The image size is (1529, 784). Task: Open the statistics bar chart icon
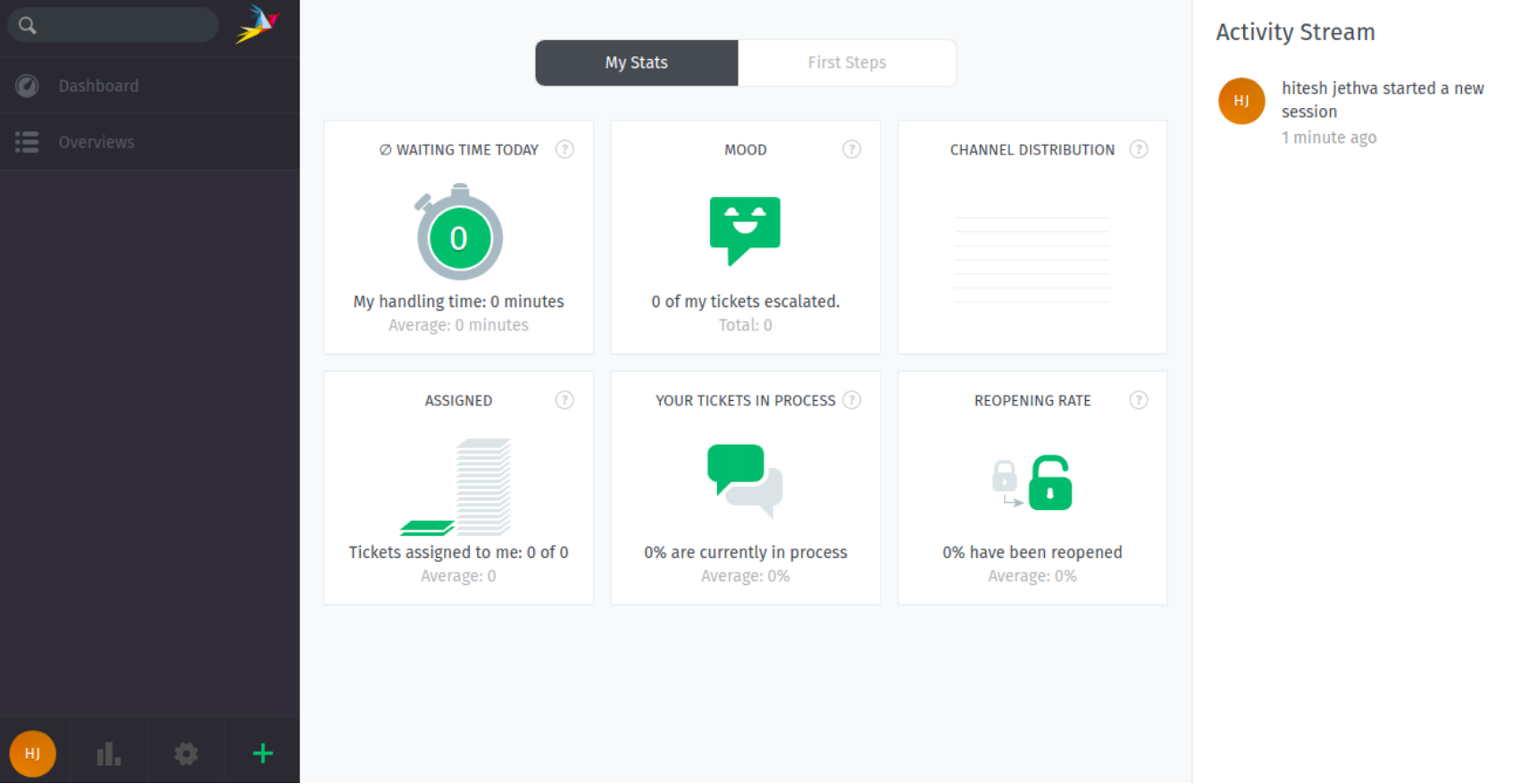point(109,754)
